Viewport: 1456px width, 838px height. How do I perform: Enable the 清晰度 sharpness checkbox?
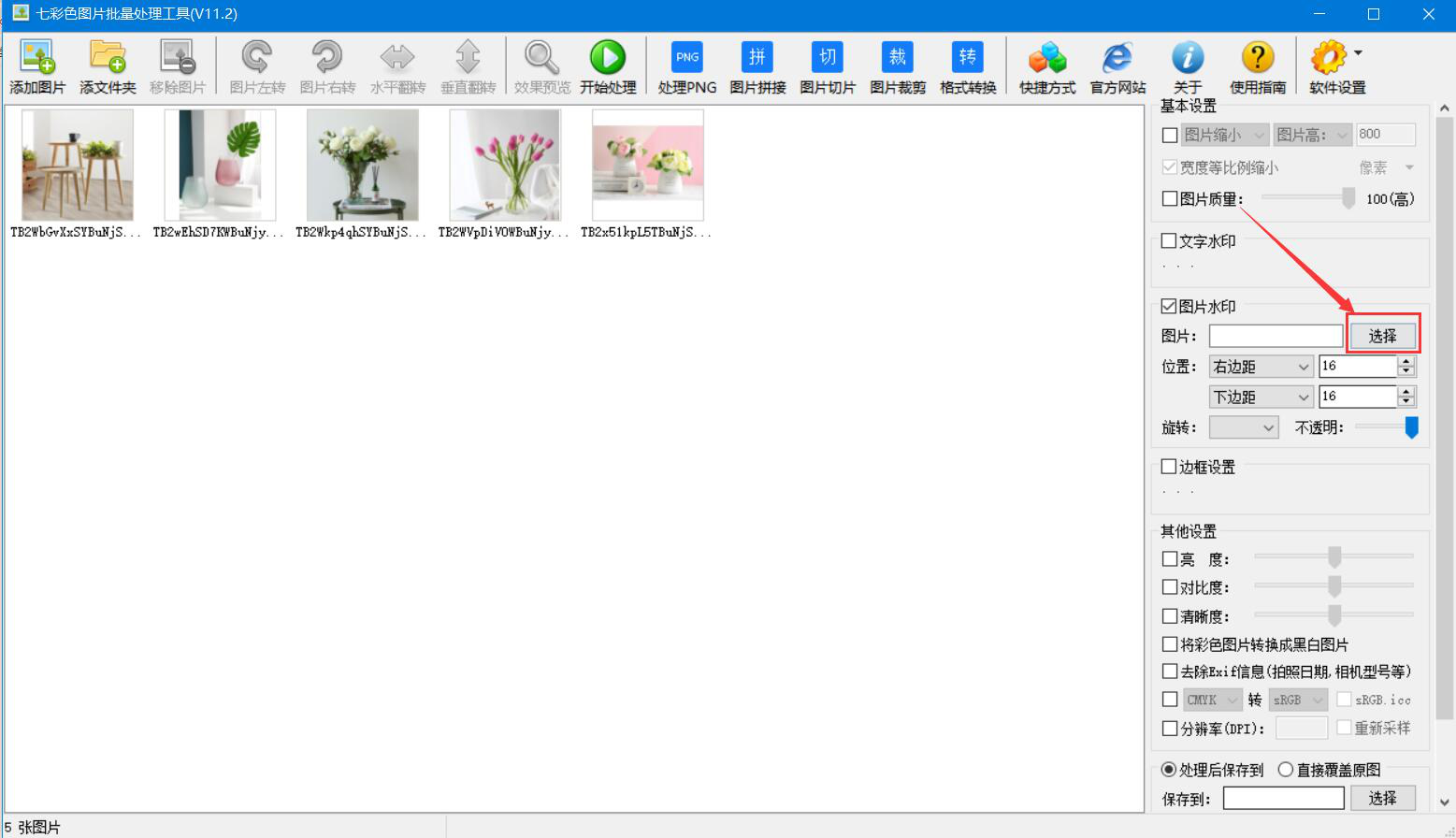tap(1170, 616)
